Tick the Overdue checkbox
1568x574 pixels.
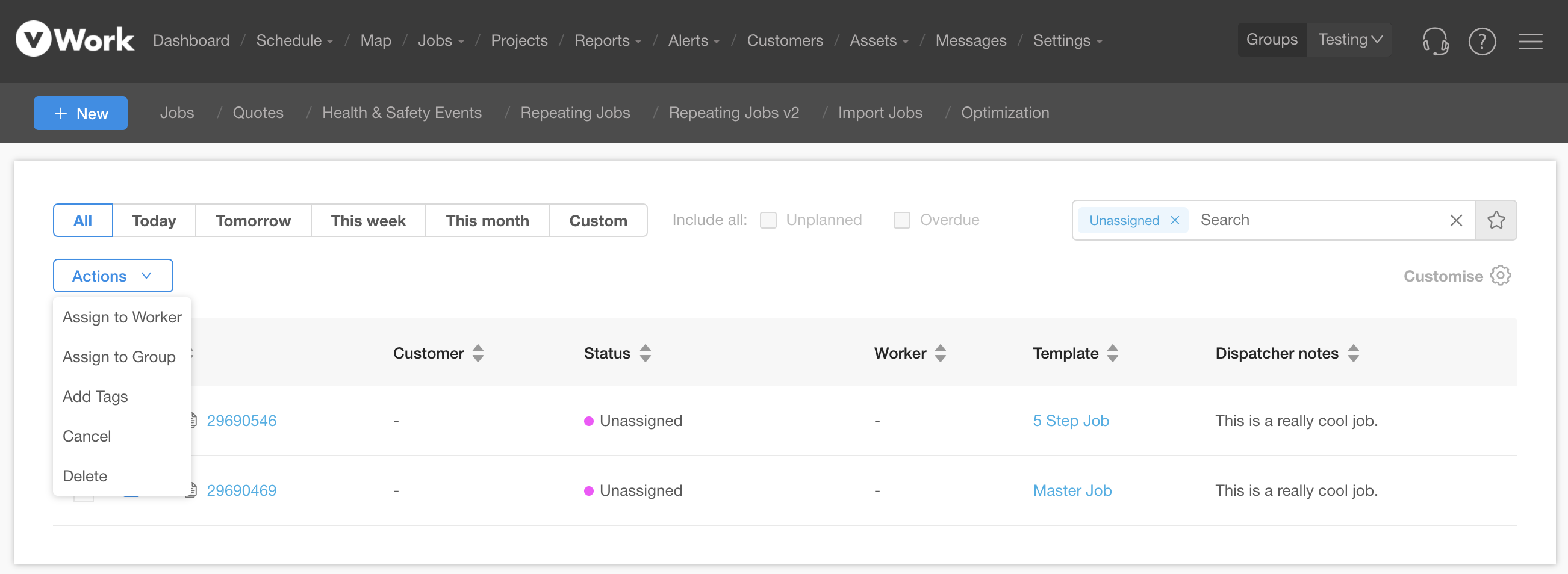click(901, 220)
